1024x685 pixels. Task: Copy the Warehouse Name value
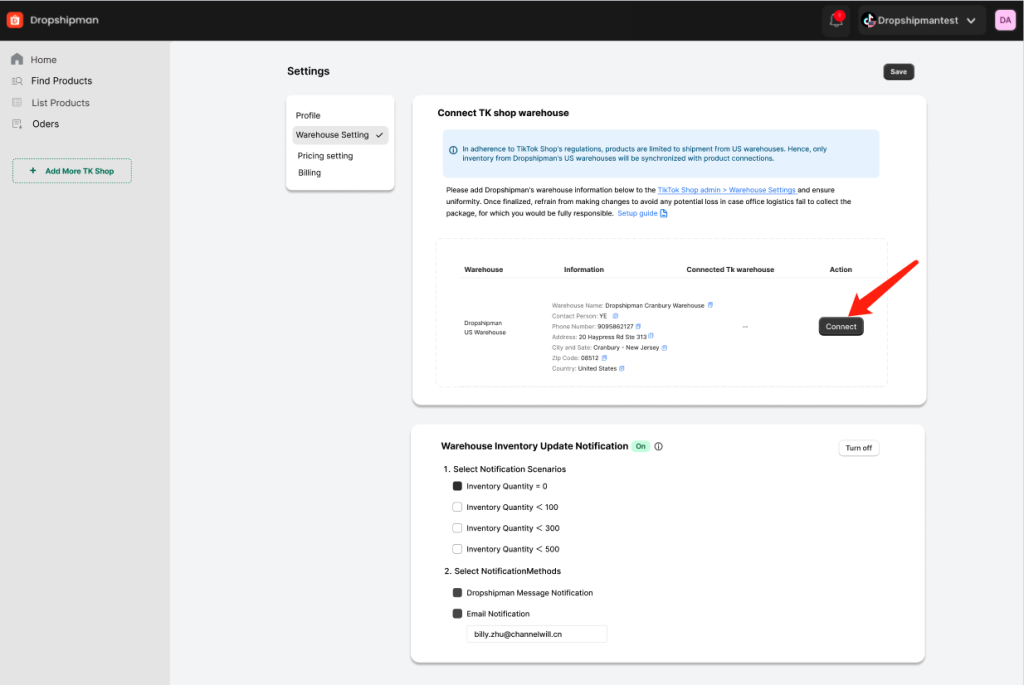pos(711,305)
